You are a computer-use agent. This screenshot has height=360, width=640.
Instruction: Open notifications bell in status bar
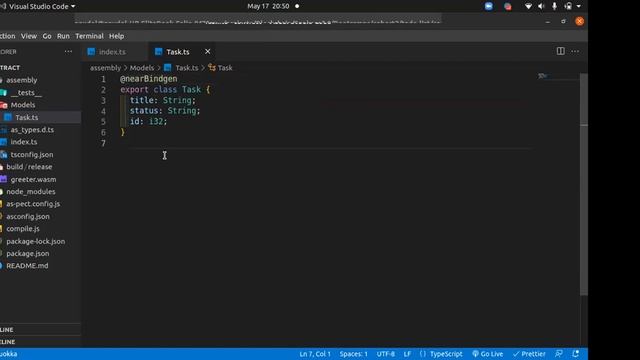coord(576,354)
